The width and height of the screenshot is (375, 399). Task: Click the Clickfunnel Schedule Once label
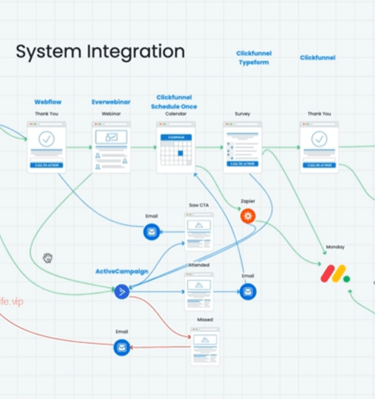(174, 102)
